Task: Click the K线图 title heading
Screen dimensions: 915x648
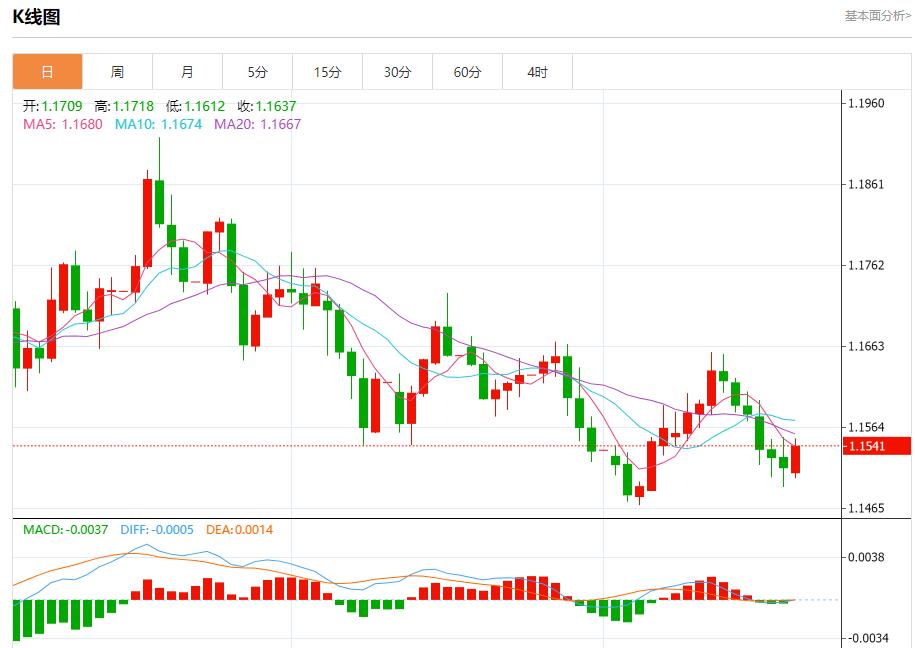Action: (x=36, y=17)
